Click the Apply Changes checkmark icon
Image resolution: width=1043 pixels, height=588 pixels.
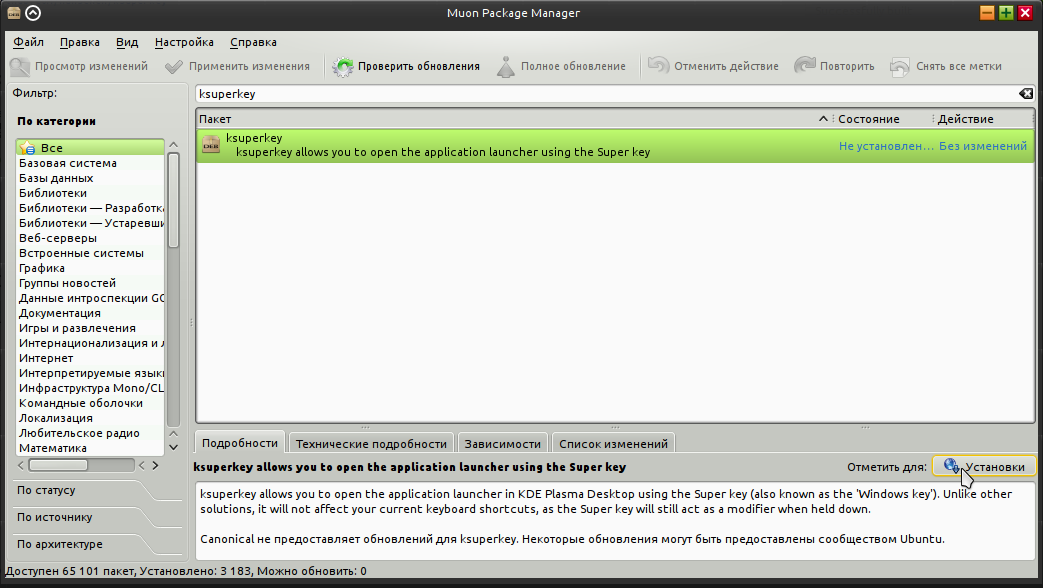pos(174,67)
